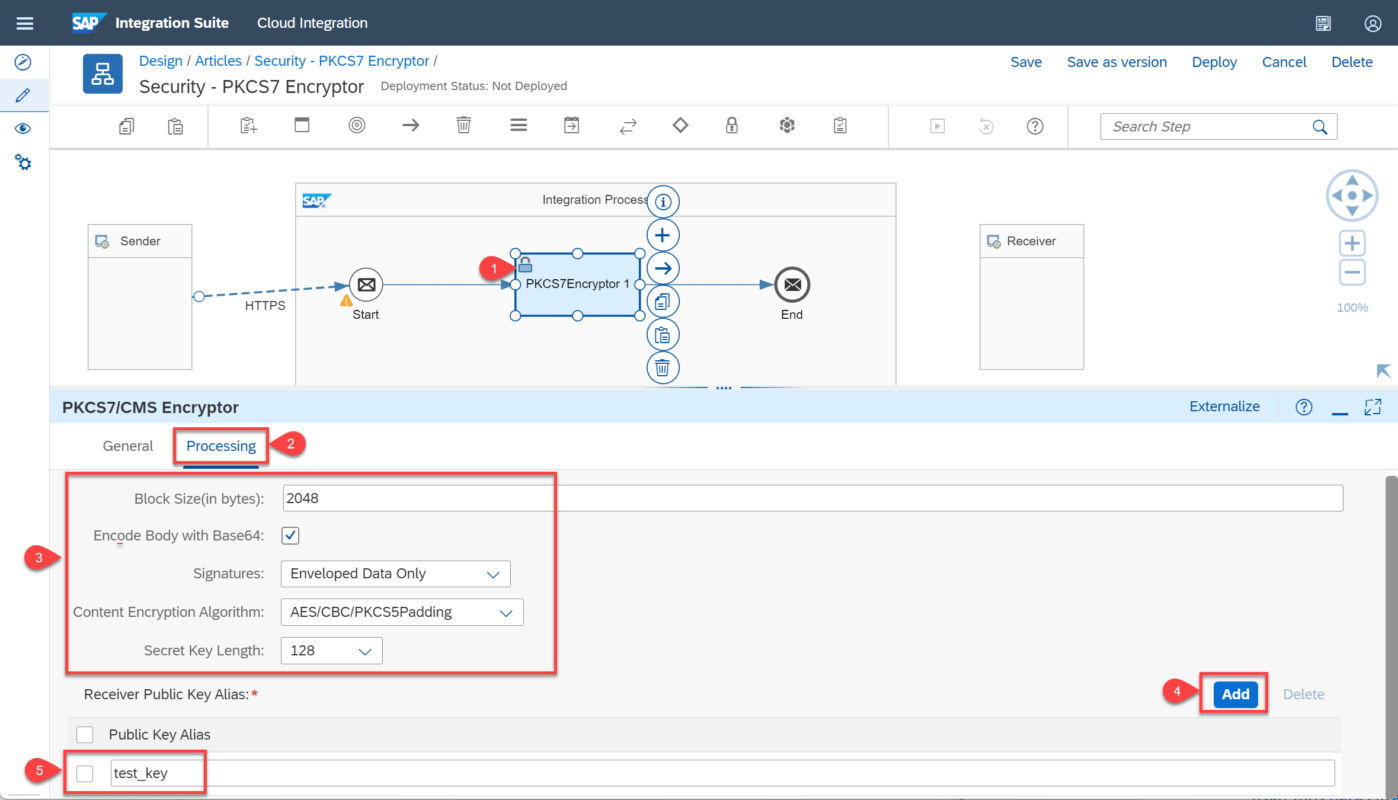Switch to the General tab
This screenshot has height=800, width=1398.
click(x=128, y=446)
